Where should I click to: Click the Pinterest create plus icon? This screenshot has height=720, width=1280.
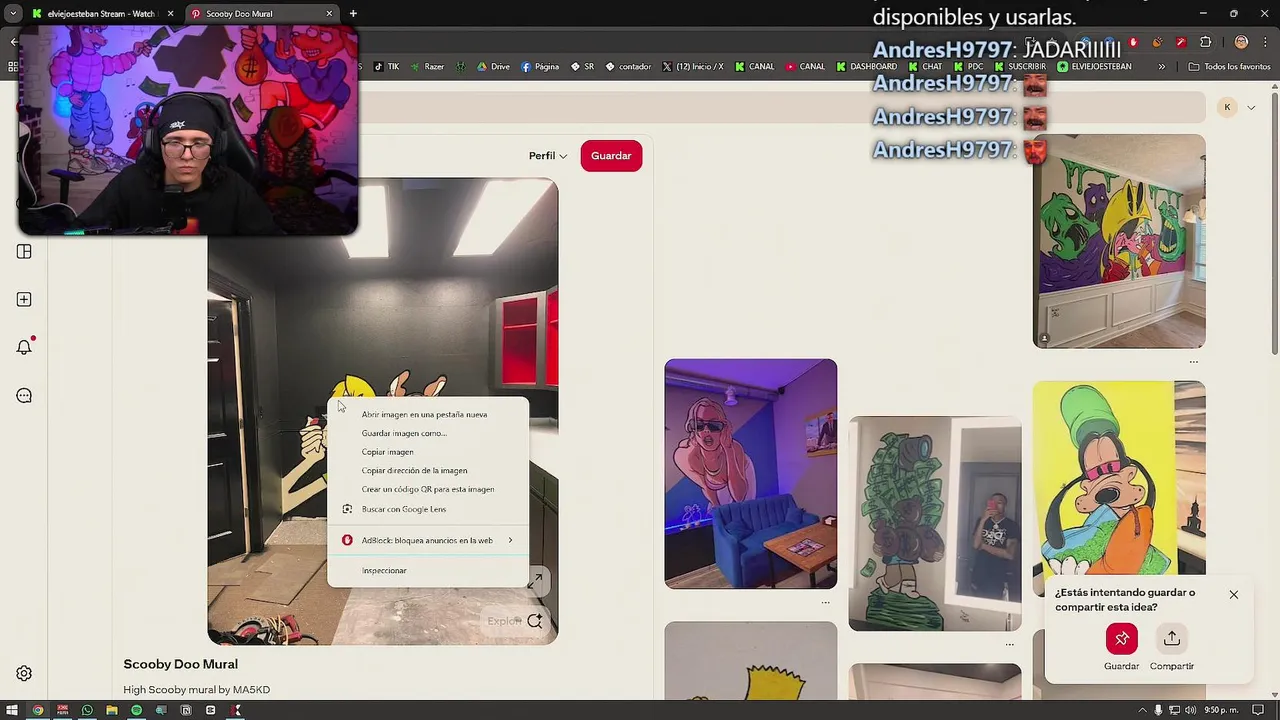pos(24,299)
